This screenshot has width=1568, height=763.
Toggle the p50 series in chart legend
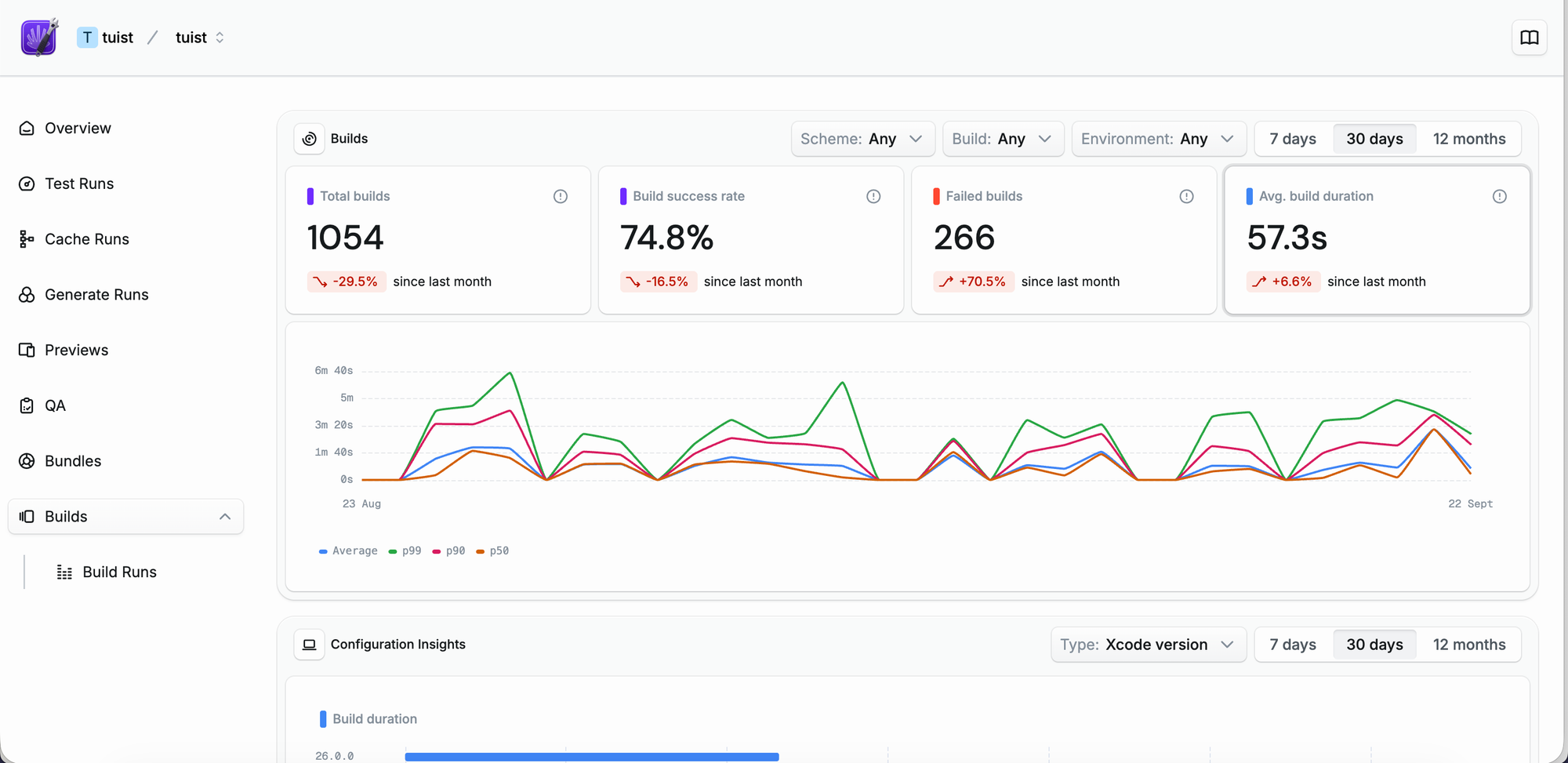tap(493, 551)
